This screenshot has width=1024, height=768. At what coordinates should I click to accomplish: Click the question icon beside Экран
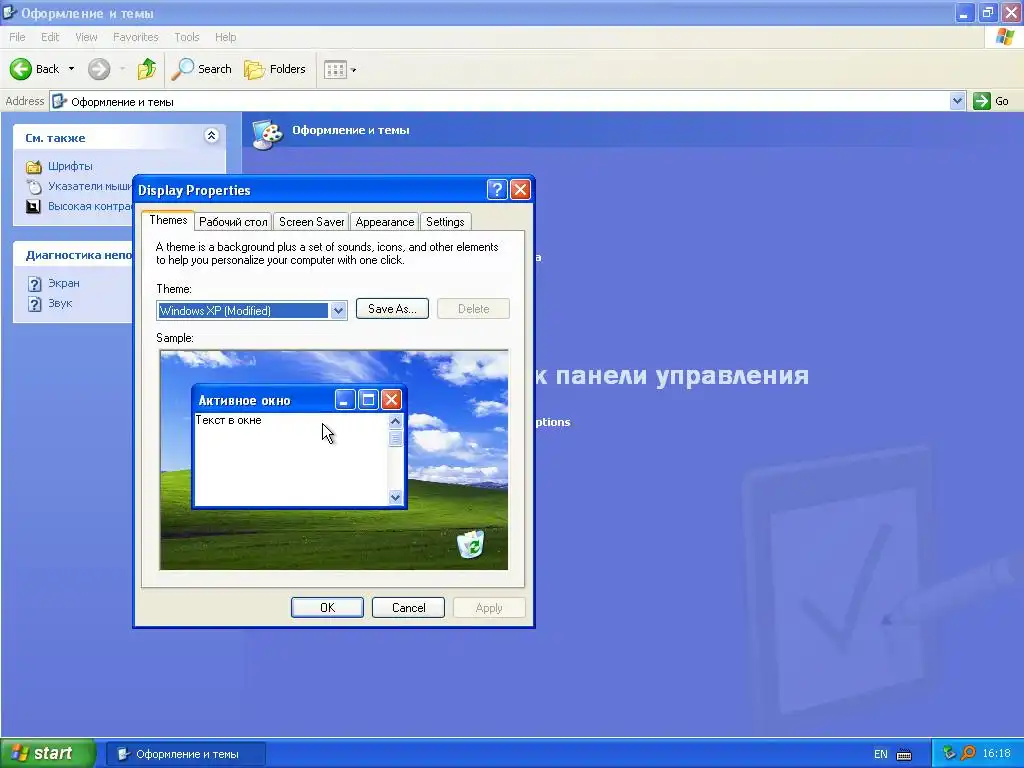35,284
